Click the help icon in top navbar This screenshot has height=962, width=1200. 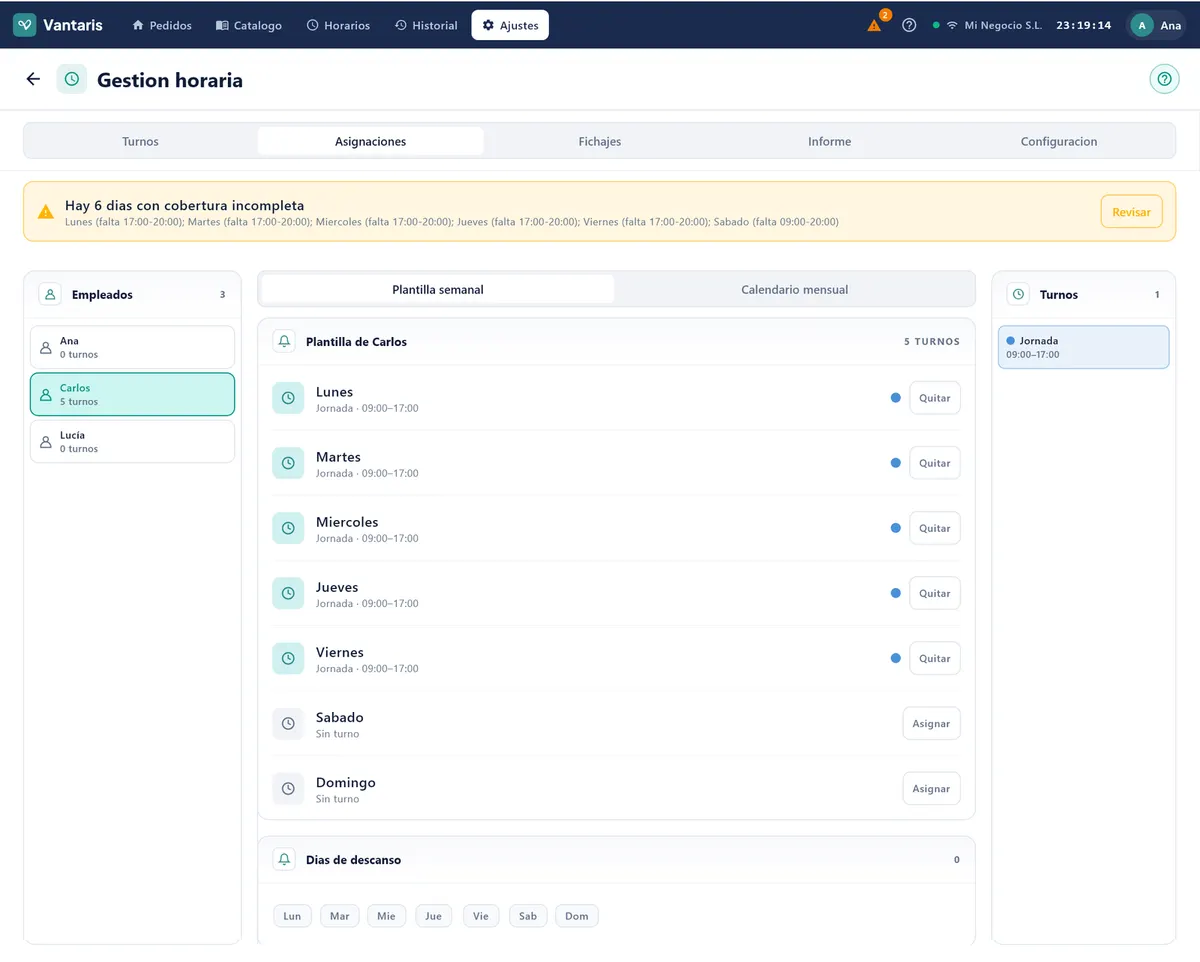[x=909, y=25]
